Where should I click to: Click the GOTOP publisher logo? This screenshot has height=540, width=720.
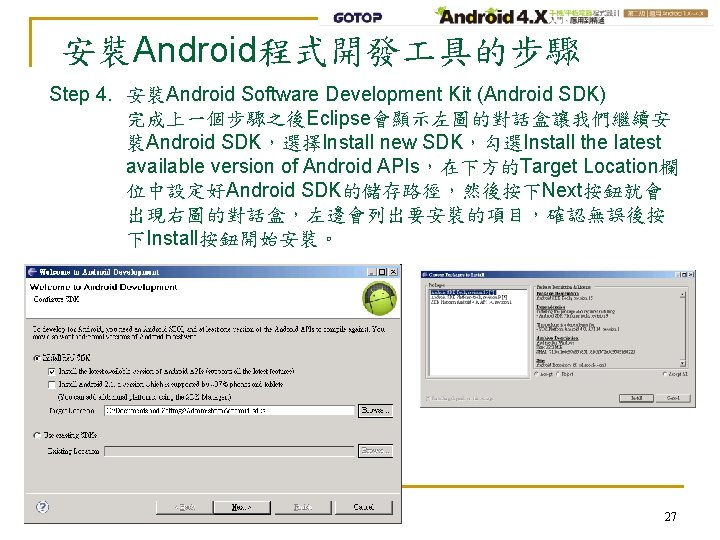click(x=358, y=17)
